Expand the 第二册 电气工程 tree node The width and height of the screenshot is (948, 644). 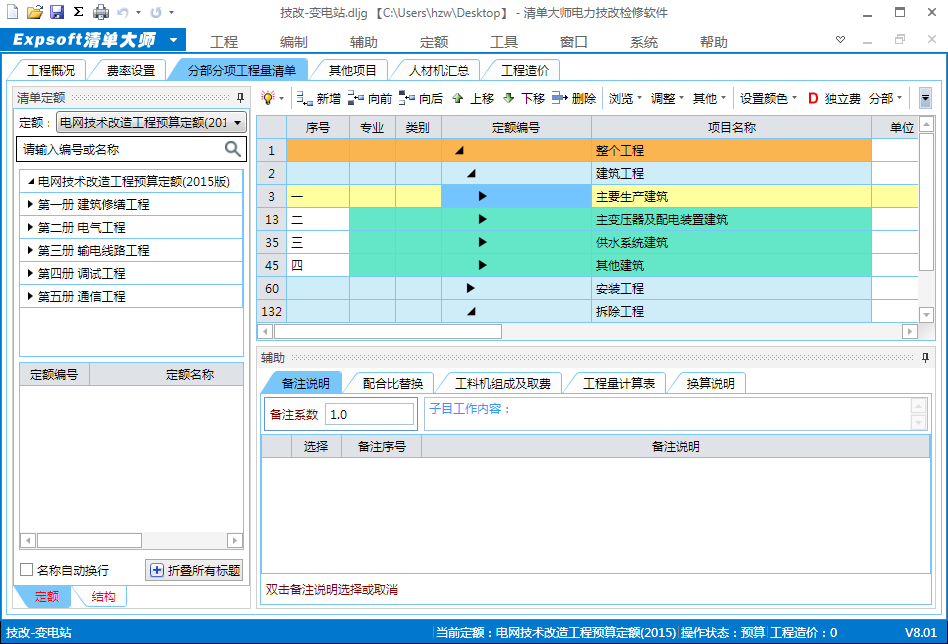[x=30, y=227]
